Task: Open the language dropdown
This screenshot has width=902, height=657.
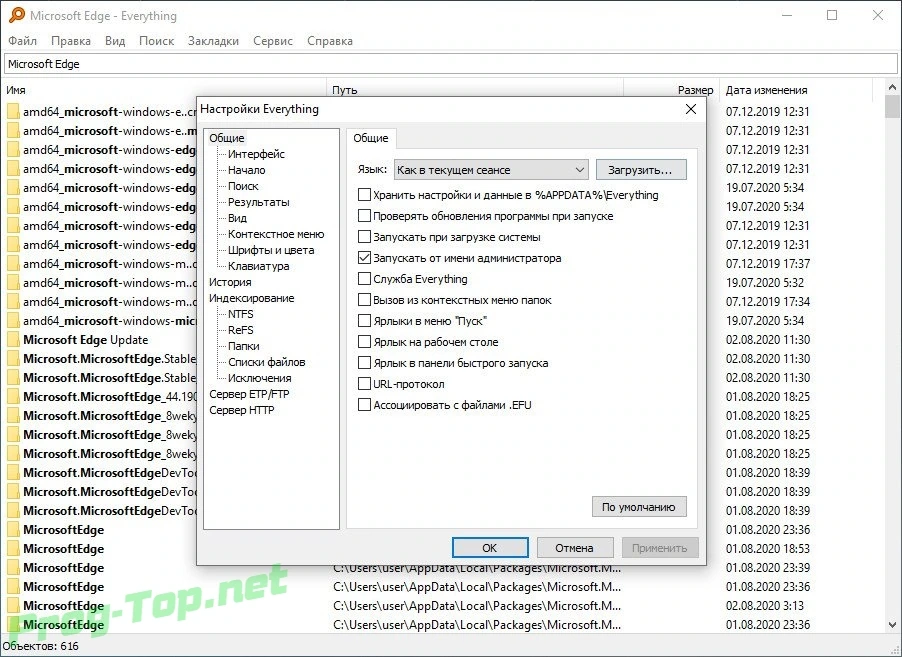Action: point(491,170)
